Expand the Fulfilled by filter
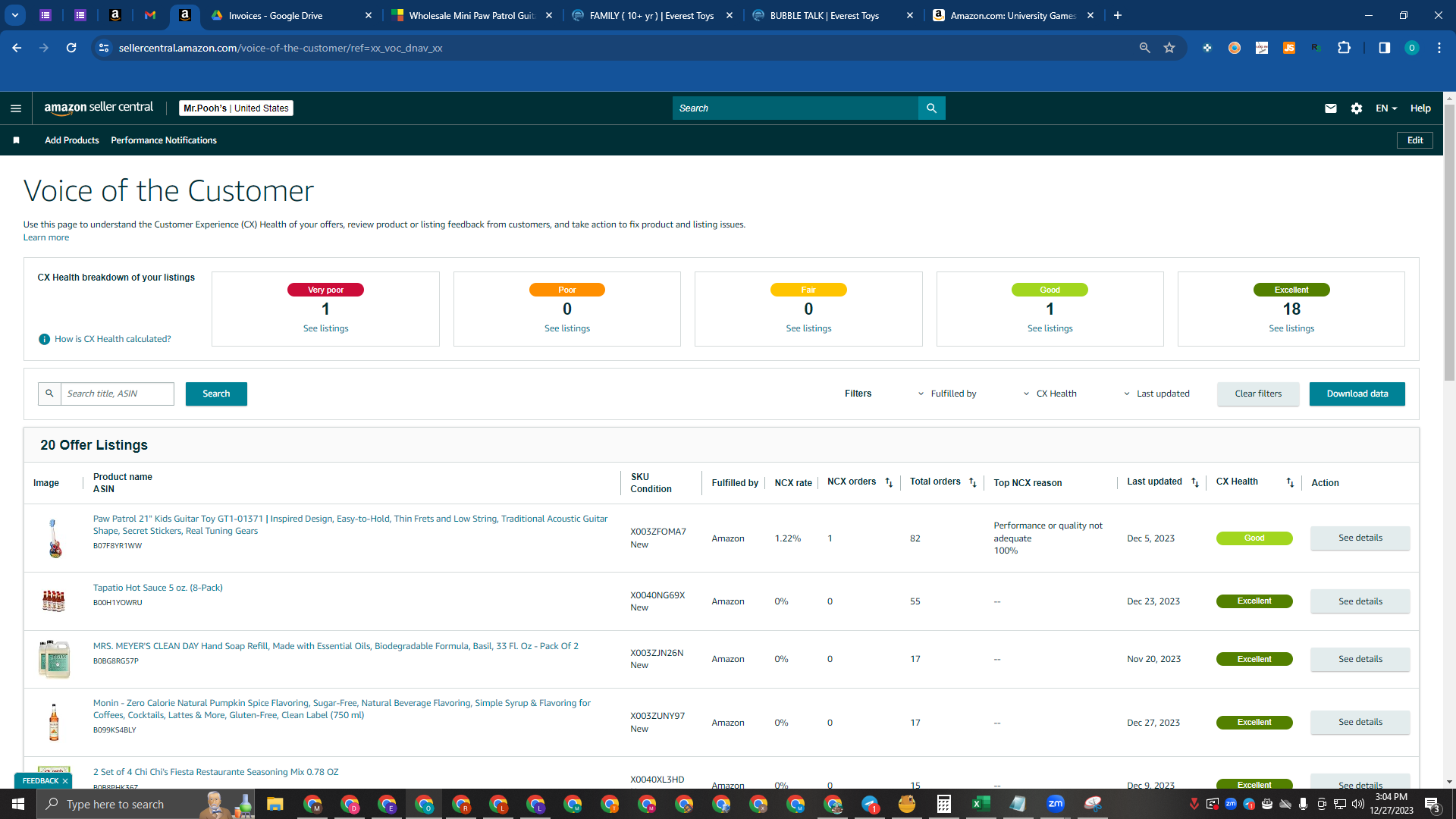This screenshot has width=1456, height=819. 947,394
